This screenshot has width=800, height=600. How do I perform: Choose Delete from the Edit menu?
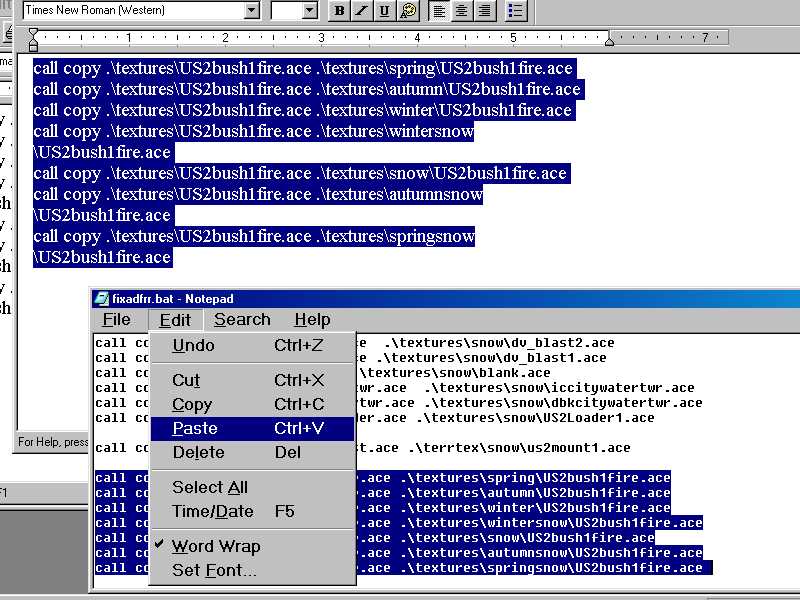[253, 452]
